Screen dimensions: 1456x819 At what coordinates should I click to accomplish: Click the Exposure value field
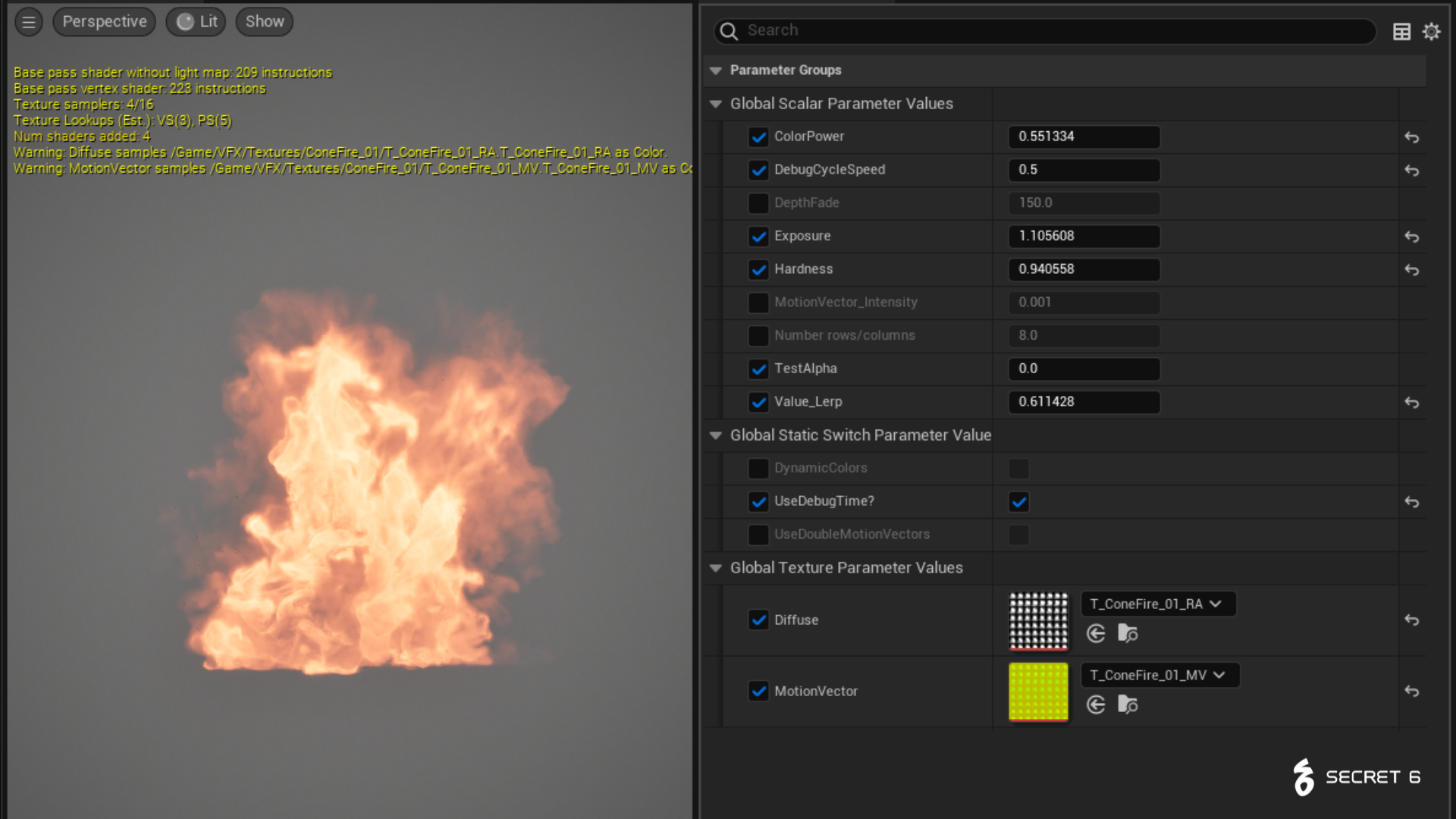pos(1083,237)
